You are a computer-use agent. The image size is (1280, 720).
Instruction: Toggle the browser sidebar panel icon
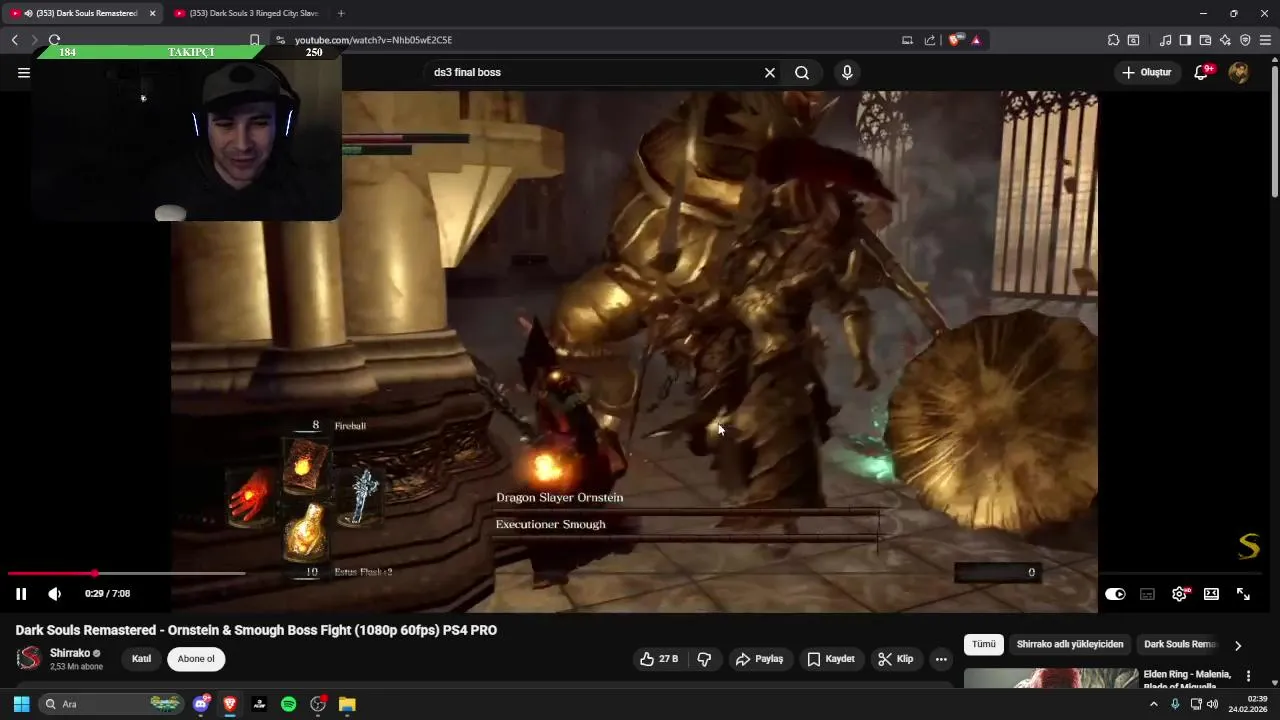[1185, 40]
